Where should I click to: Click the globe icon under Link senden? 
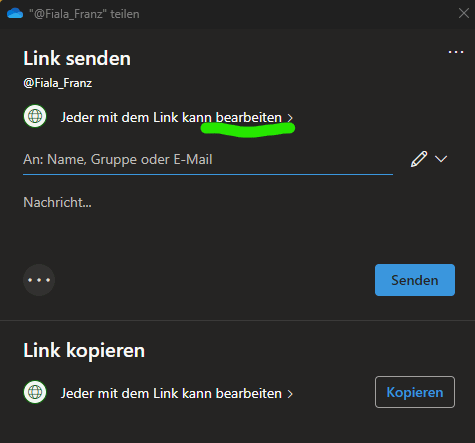coord(35,116)
